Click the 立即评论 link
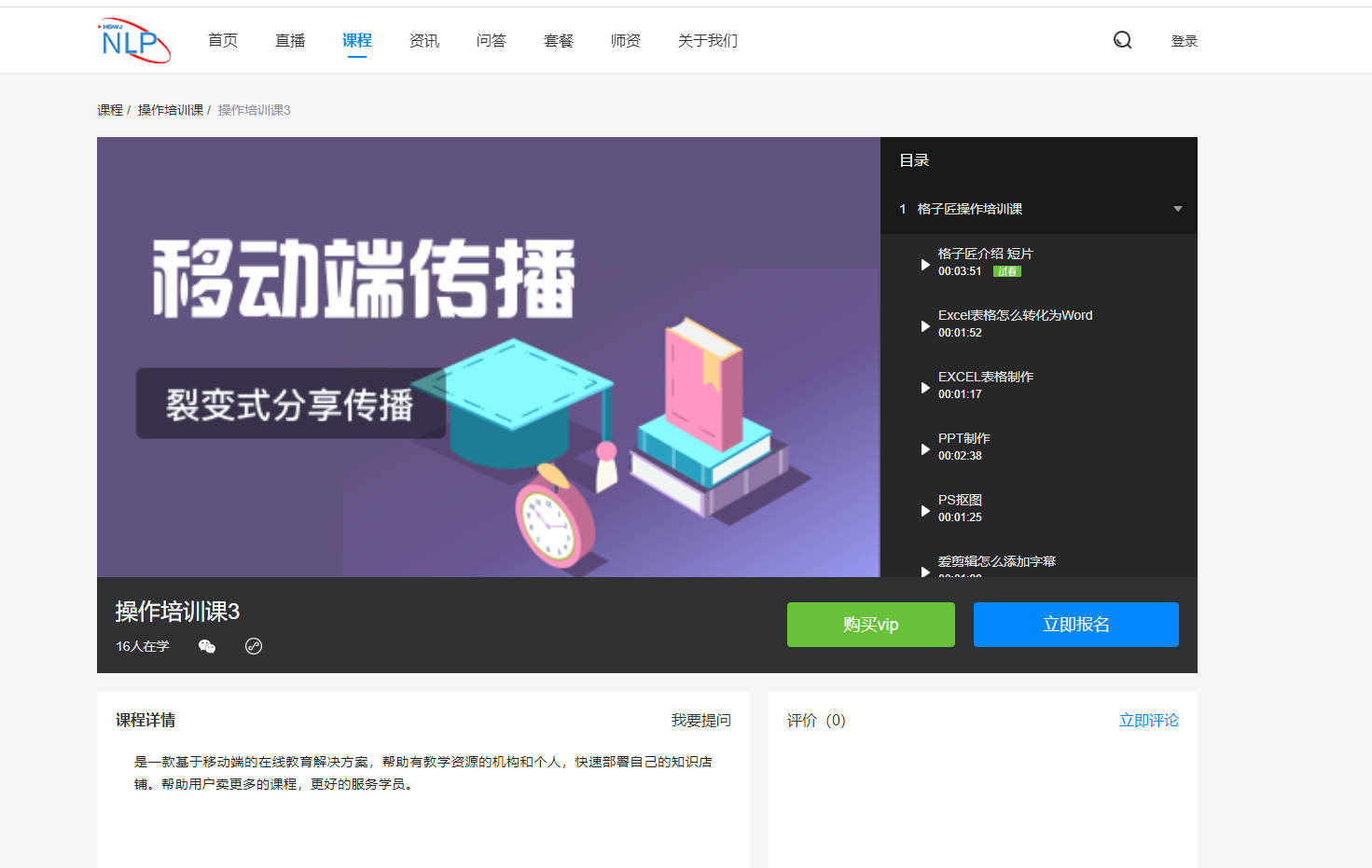 (x=1149, y=720)
